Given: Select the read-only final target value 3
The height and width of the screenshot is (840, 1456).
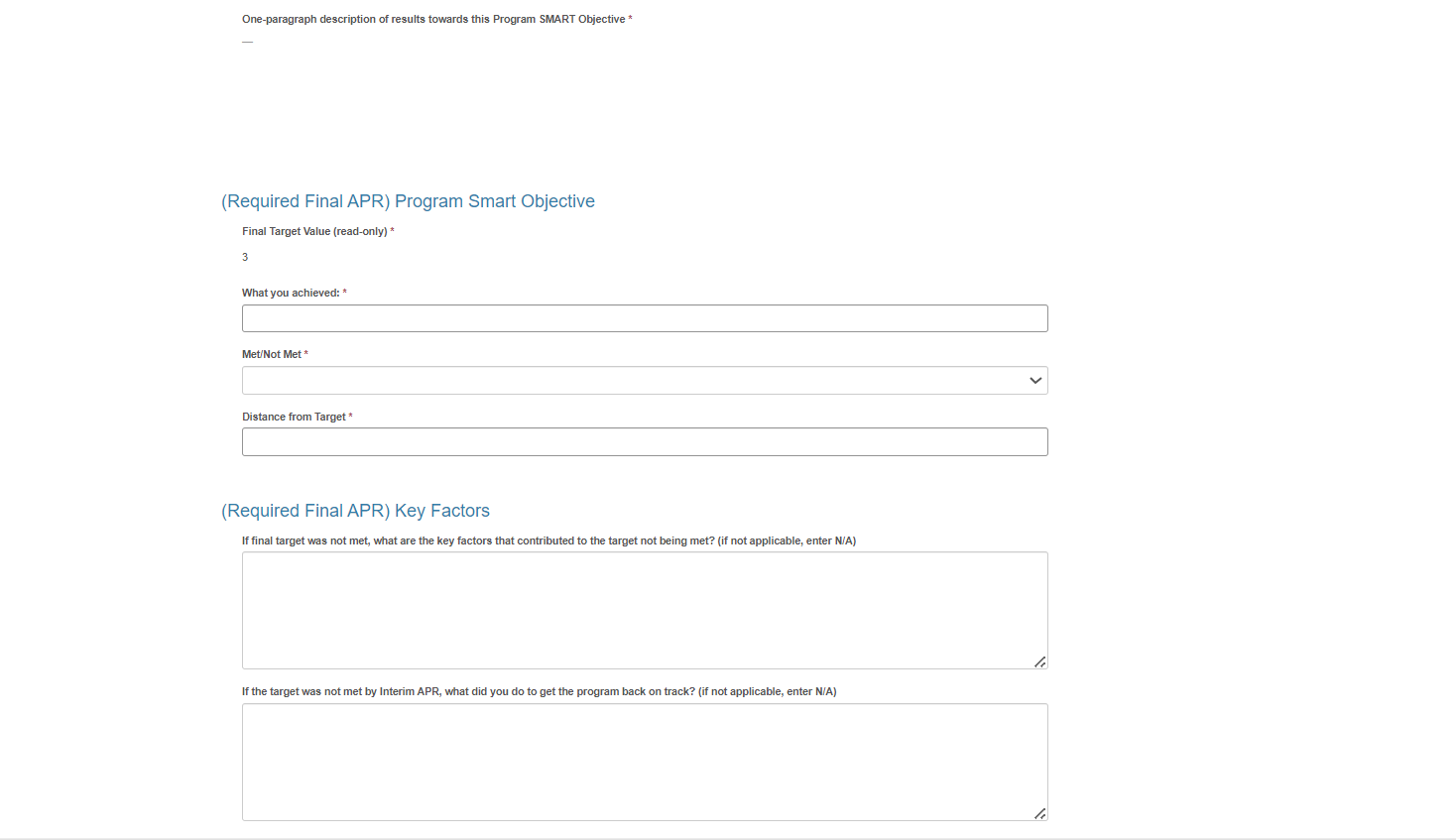Looking at the screenshot, I should tap(245, 258).
